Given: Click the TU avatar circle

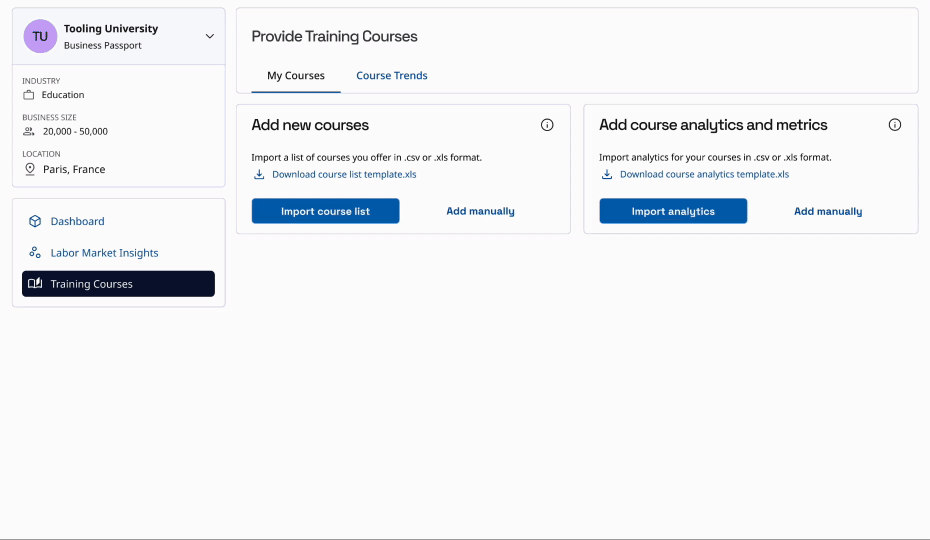Looking at the screenshot, I should pos(40,36).
